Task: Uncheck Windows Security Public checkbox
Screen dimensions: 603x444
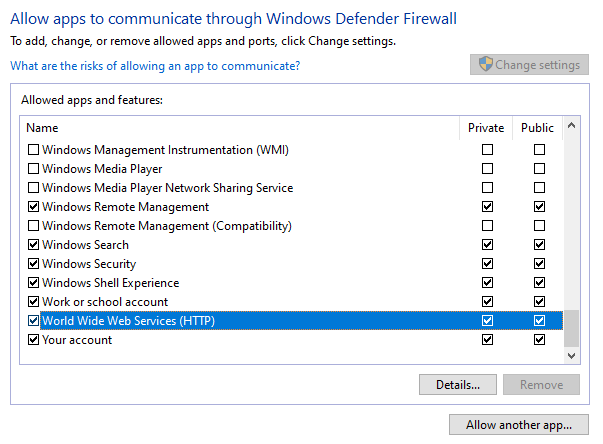Action: pos(539,264)
